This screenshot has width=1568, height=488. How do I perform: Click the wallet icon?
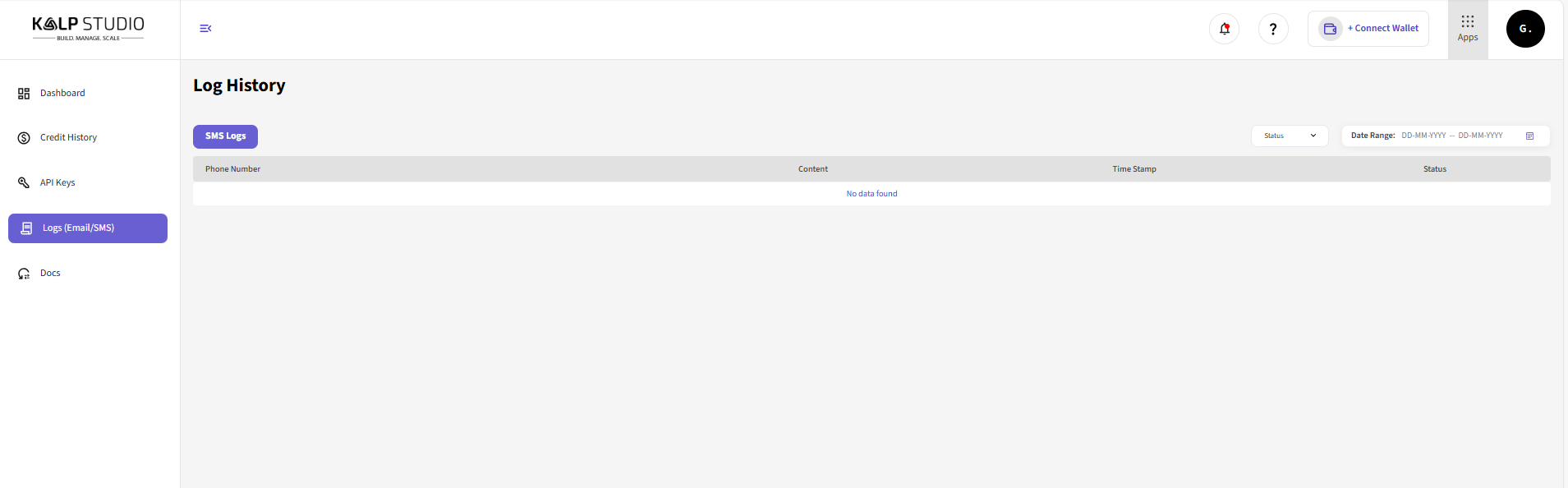[x=1330, y=29]
